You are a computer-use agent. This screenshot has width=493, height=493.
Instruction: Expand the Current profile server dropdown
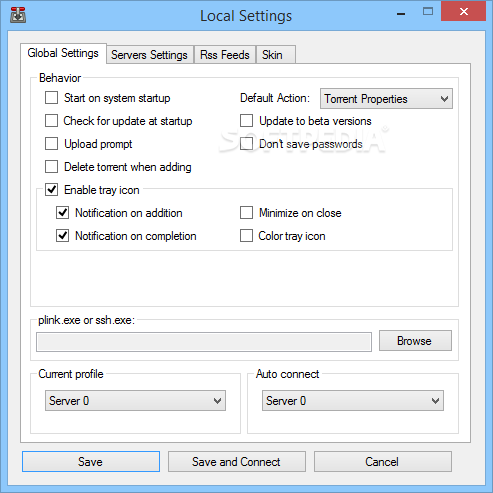[x=135, y=400]
